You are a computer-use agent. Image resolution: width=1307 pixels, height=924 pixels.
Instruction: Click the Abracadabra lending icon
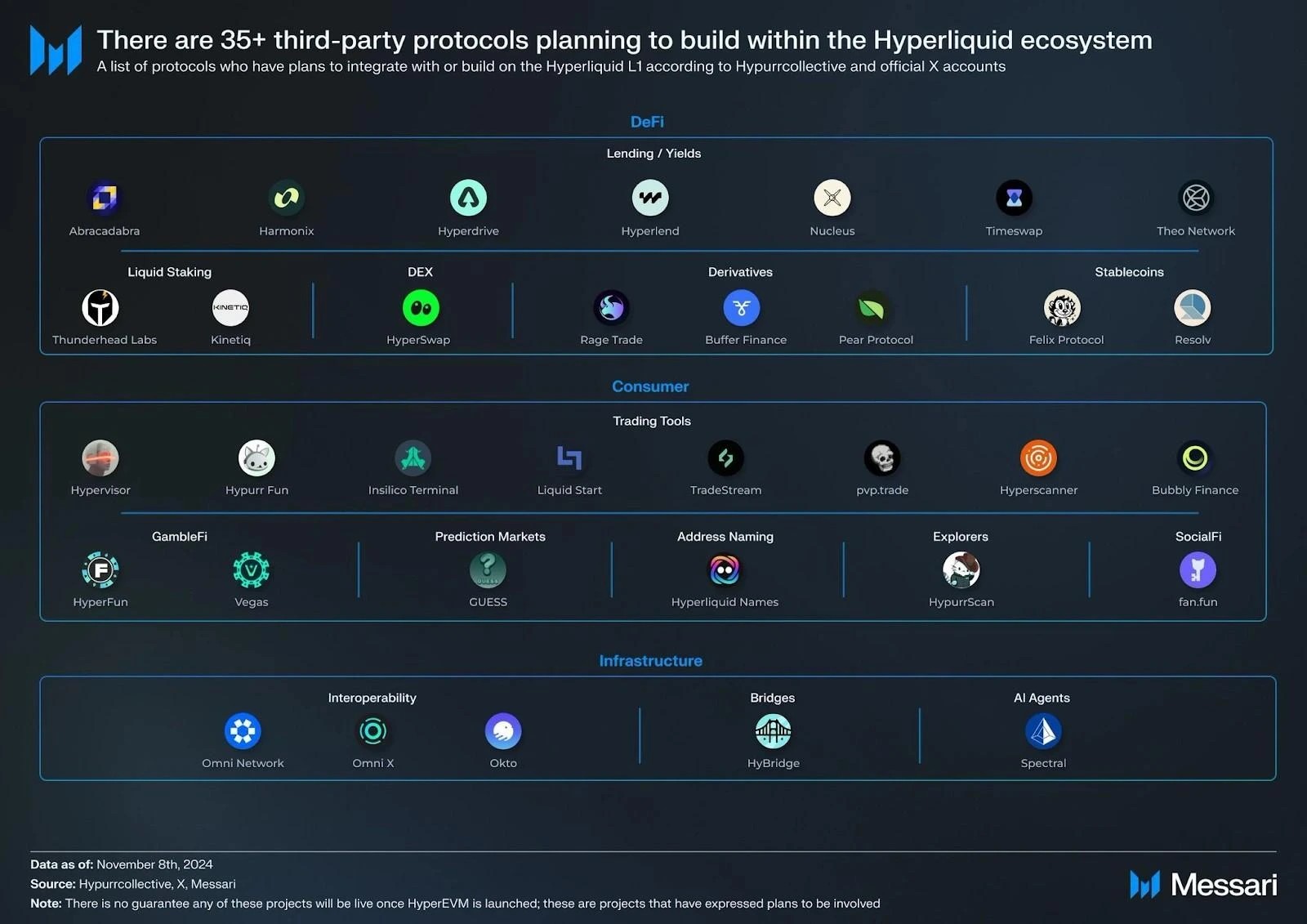(103, 198)
